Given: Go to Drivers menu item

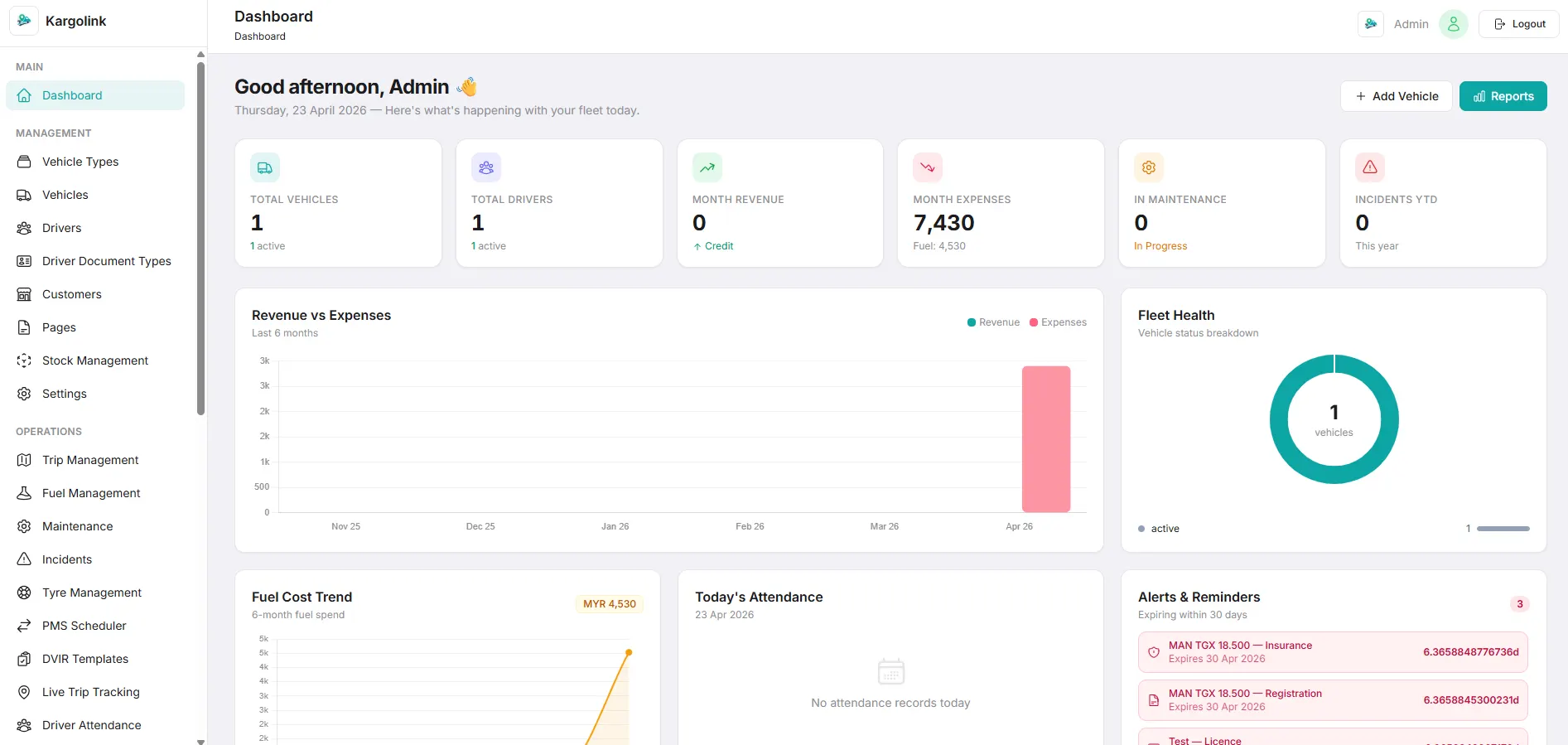Looking at the screenshot, I should [95, 228].
